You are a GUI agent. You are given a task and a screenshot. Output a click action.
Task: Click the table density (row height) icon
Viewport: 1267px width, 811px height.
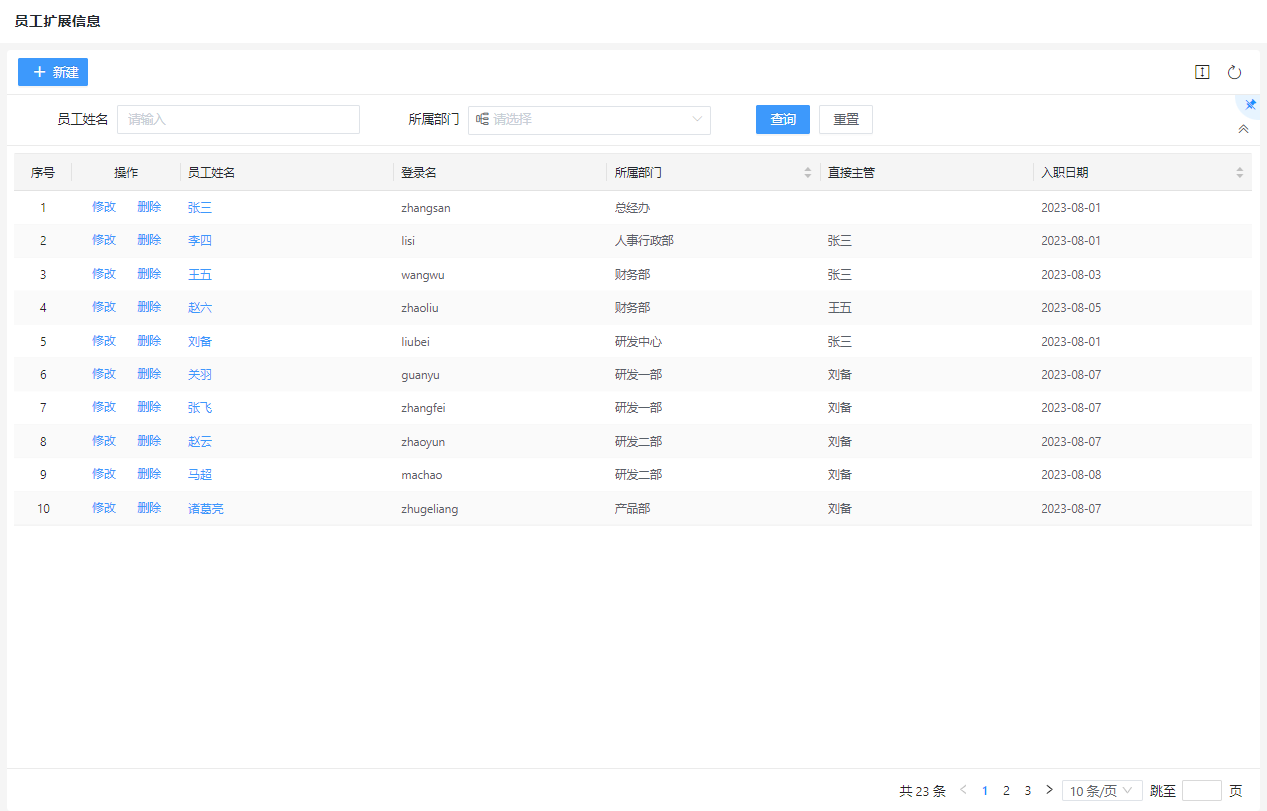pos(1202,72)
